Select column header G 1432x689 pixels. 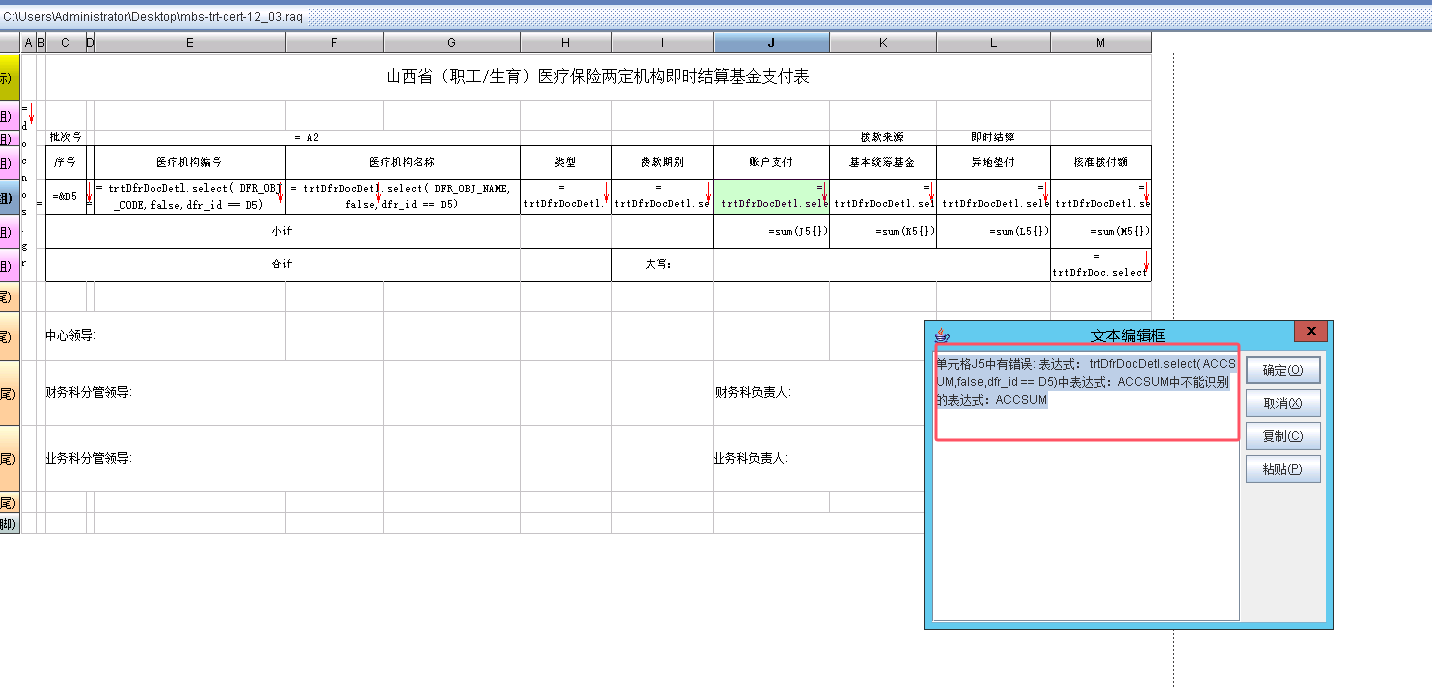(x=452, y=42)
